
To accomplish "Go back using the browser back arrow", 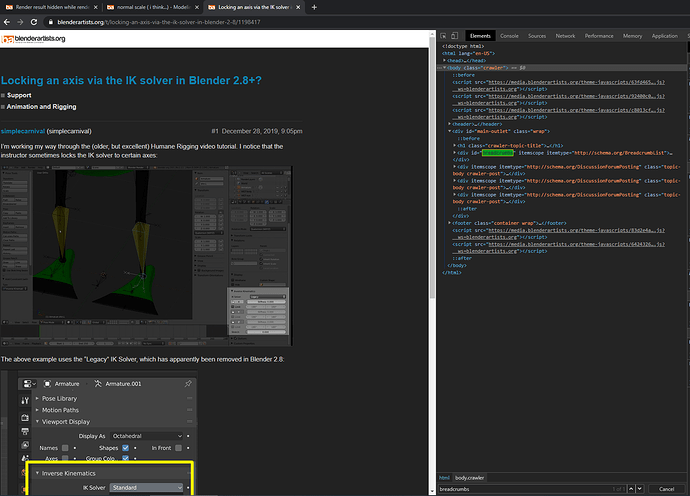I will tap(7, 22).
